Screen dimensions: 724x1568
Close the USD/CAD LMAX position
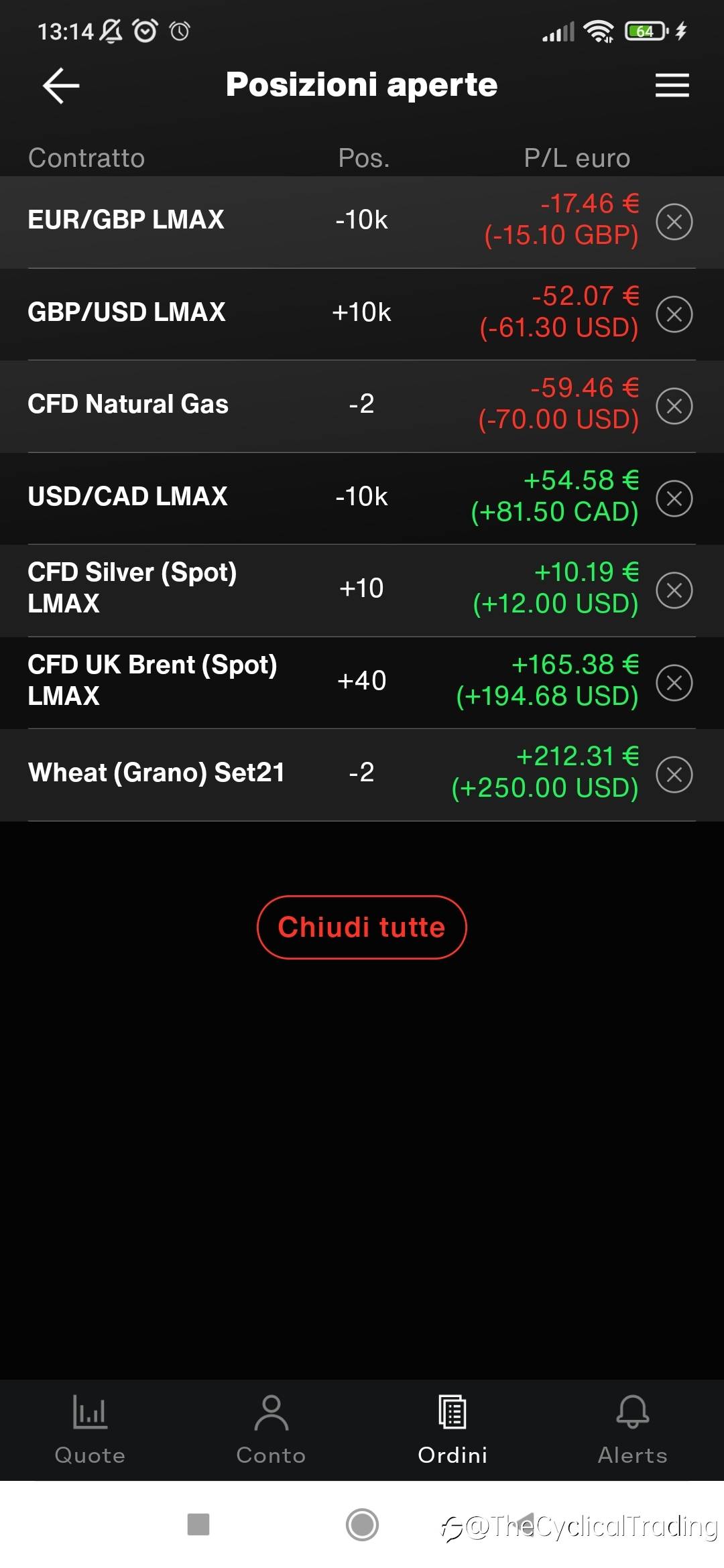pos(674,499)
